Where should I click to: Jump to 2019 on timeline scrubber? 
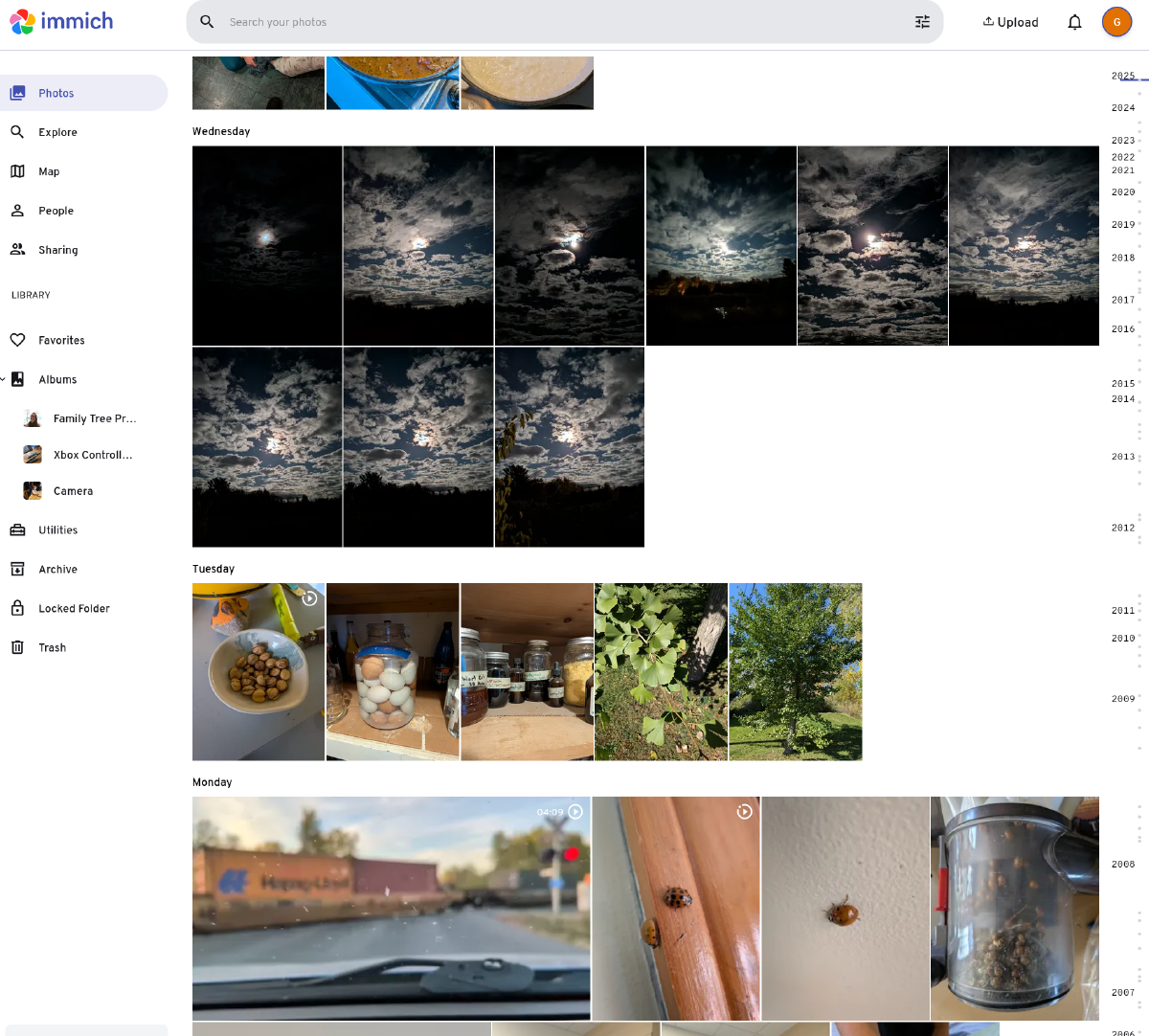(x=1123, y=225)
